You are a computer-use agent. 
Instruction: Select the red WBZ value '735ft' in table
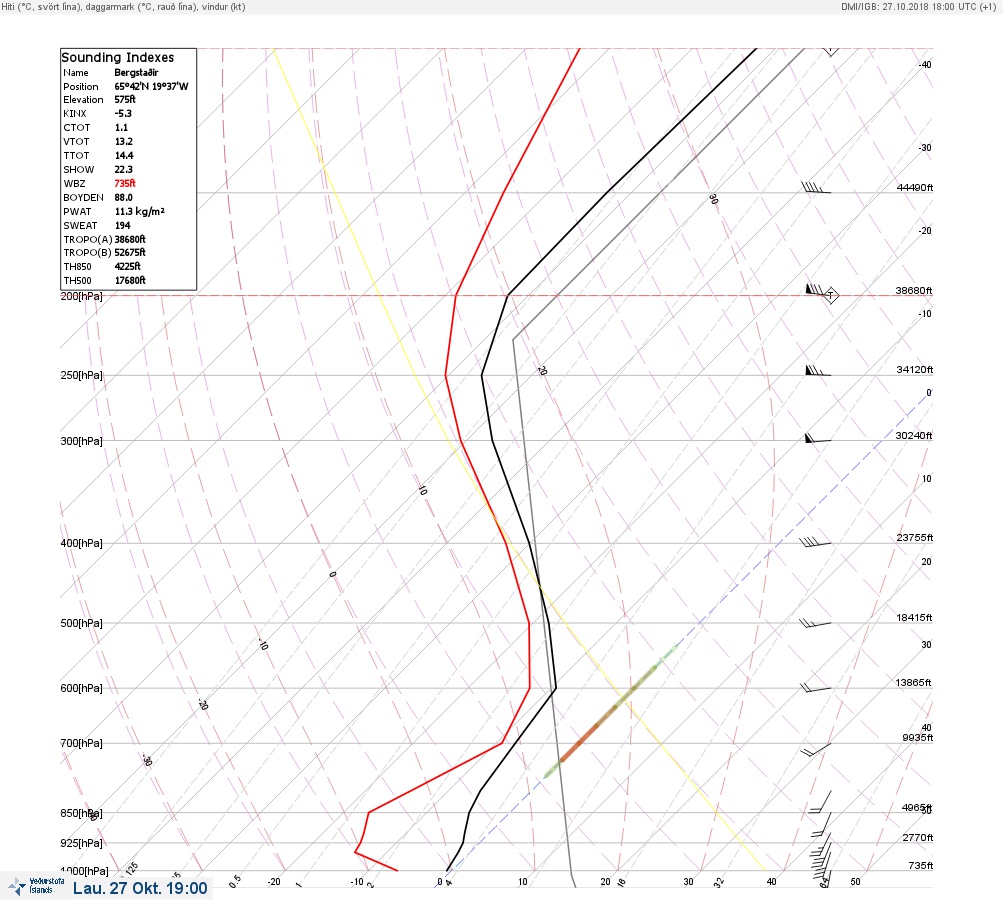click(125, 183)
